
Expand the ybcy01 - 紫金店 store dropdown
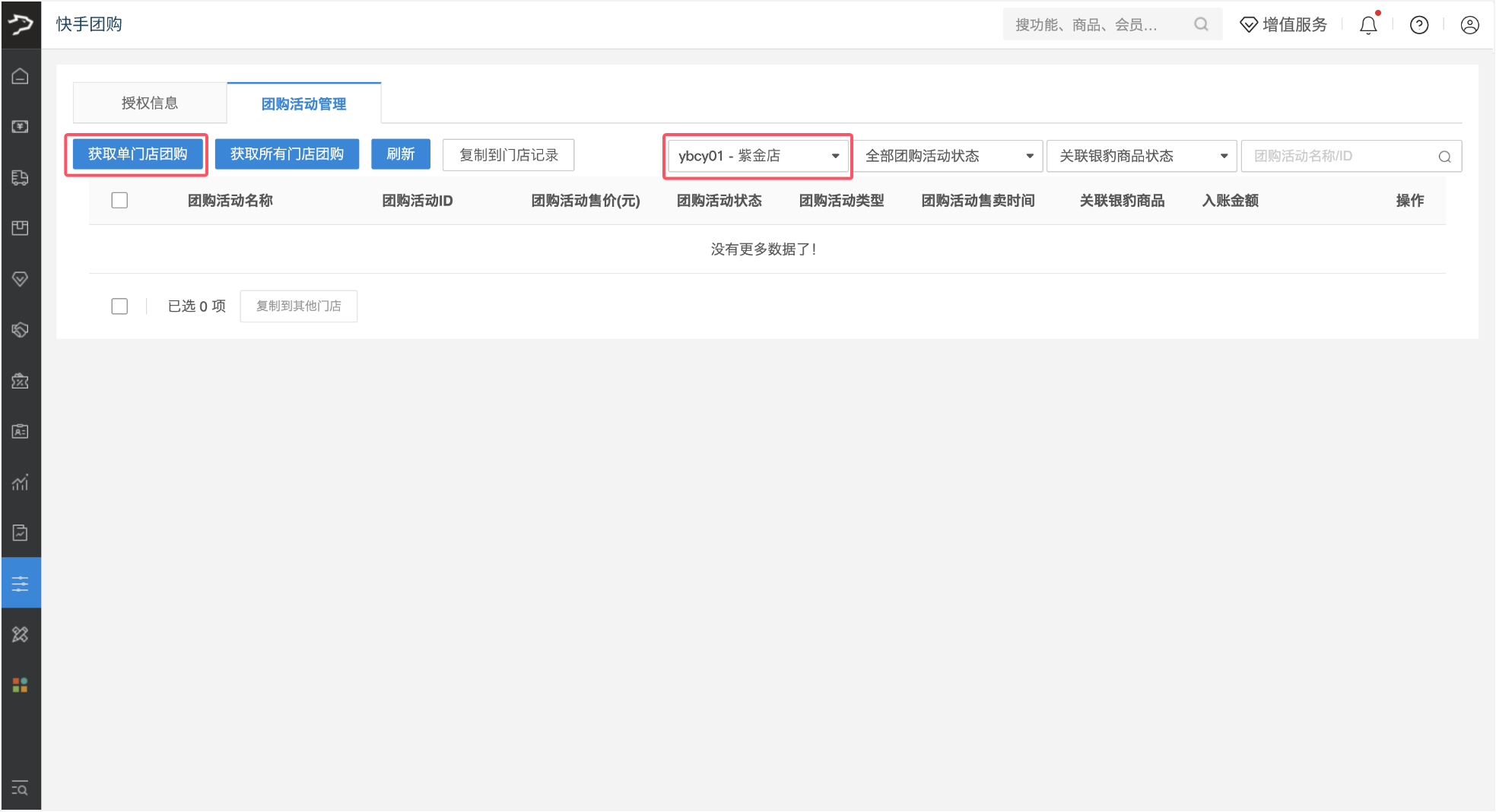(758, 156)
